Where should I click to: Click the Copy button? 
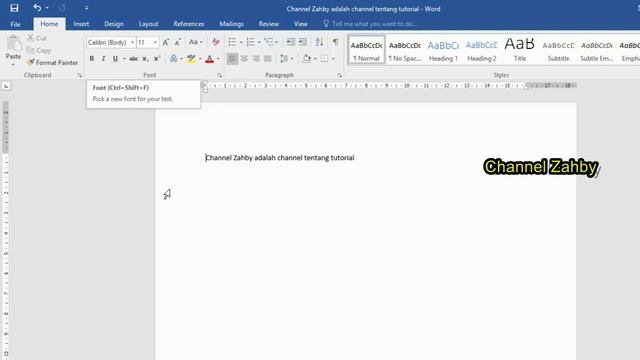[x=39, y=50]
